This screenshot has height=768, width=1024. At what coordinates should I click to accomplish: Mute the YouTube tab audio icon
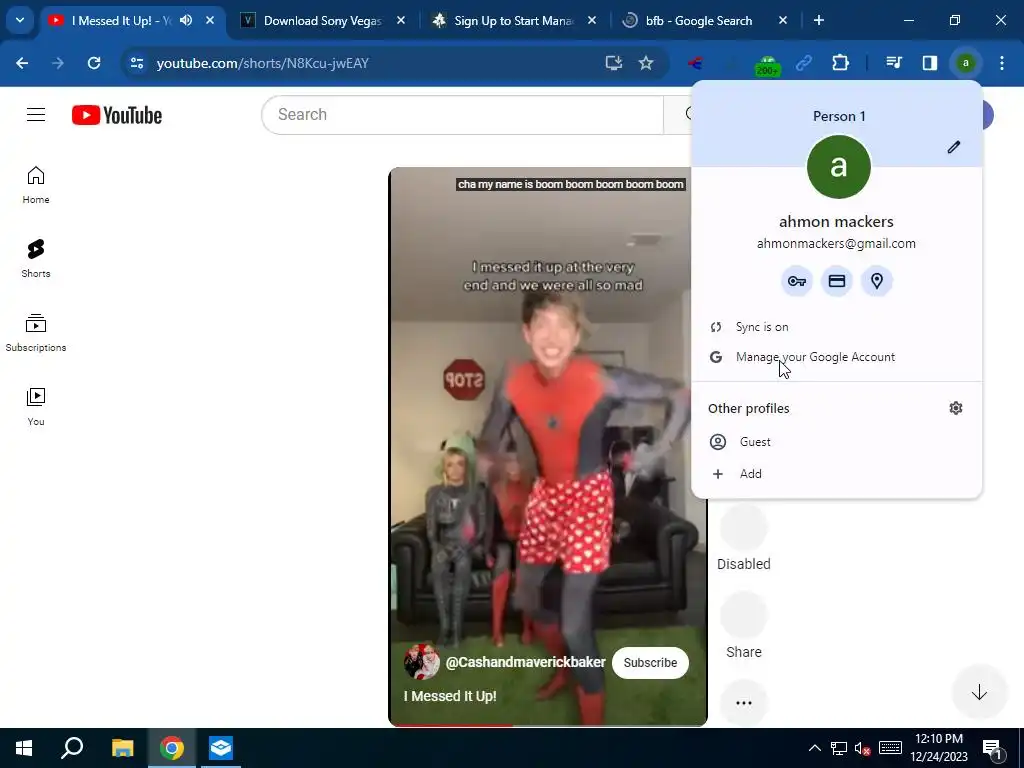[x=186, y=20]
